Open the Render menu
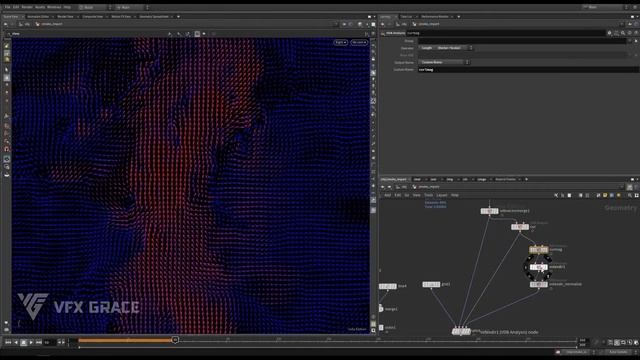The image size is (640, 360). point(27,7)
